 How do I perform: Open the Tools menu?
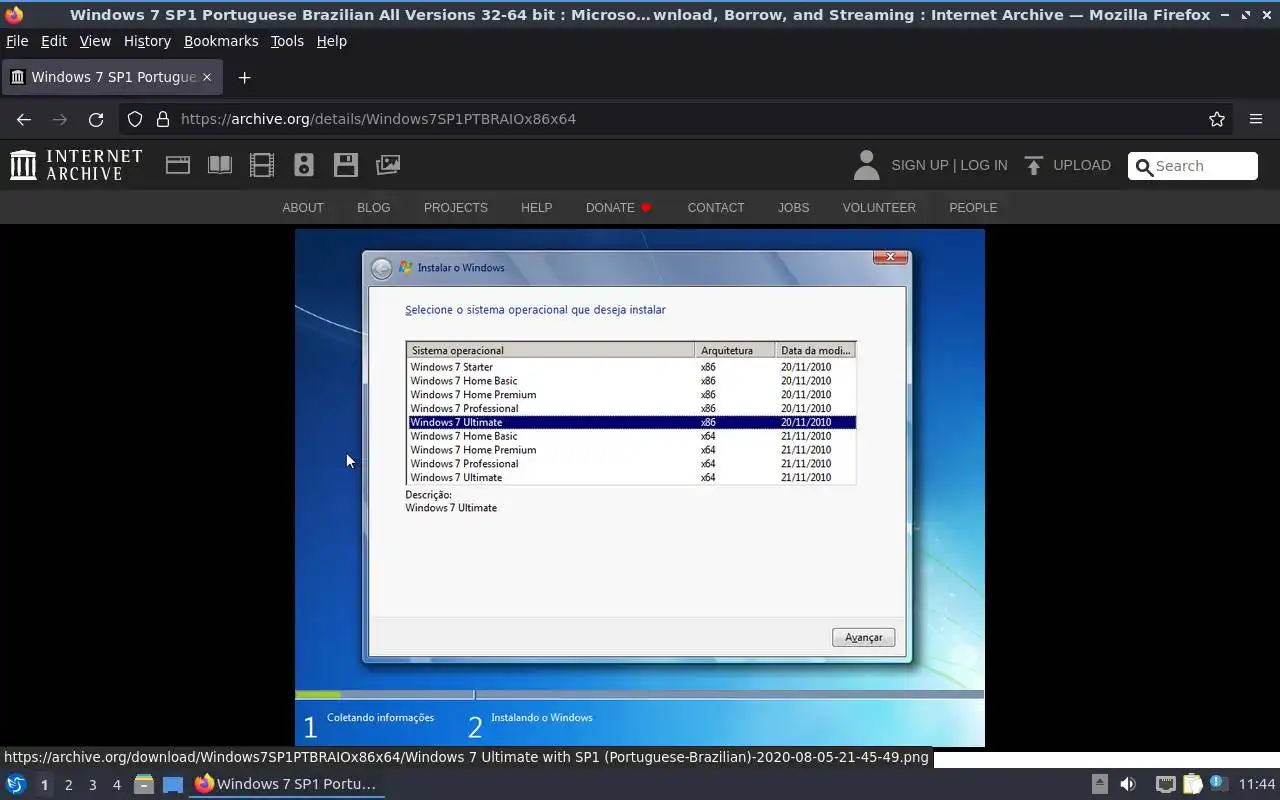coord(287,41)
